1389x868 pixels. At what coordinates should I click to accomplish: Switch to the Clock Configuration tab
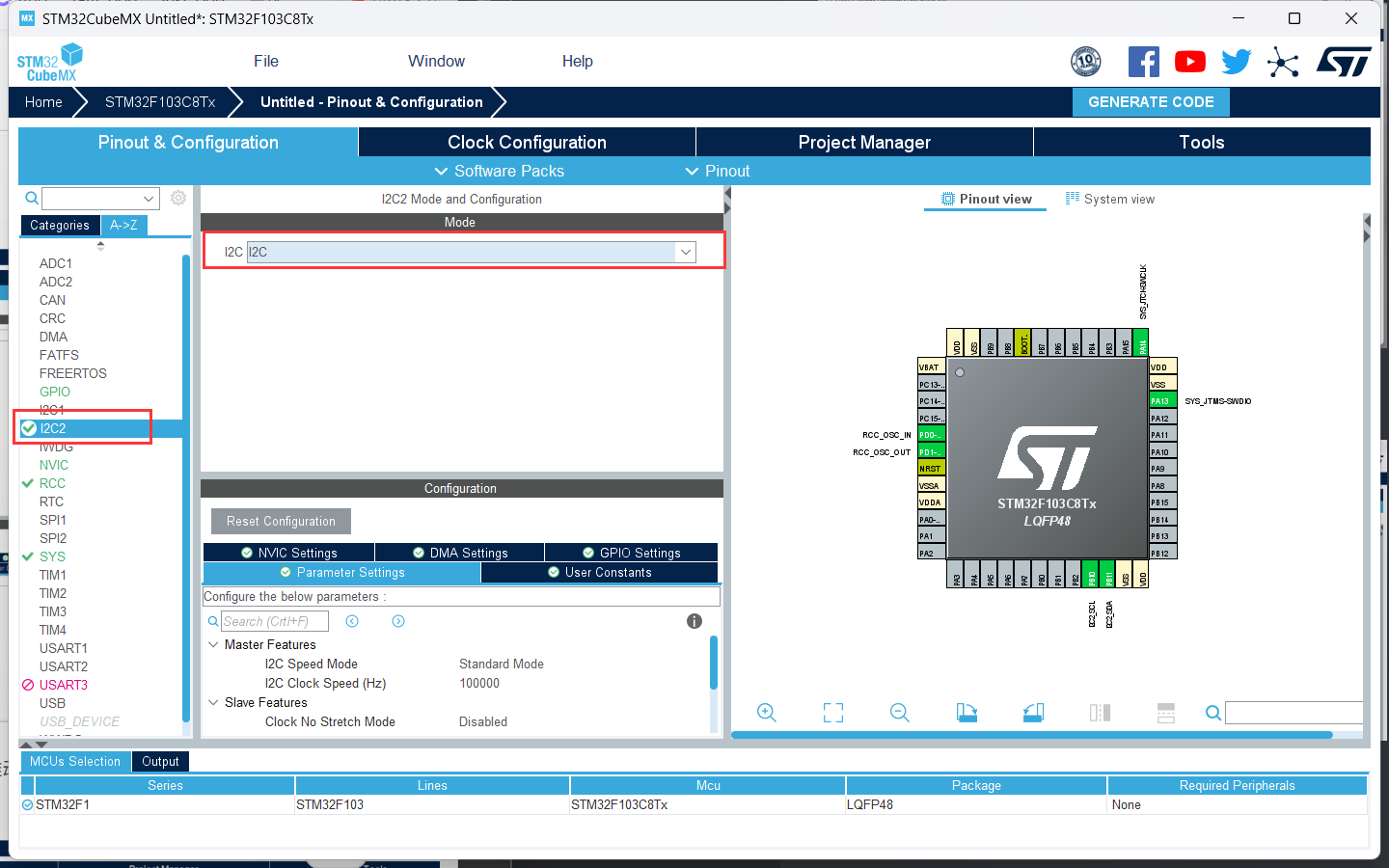(x=527, y=142)
